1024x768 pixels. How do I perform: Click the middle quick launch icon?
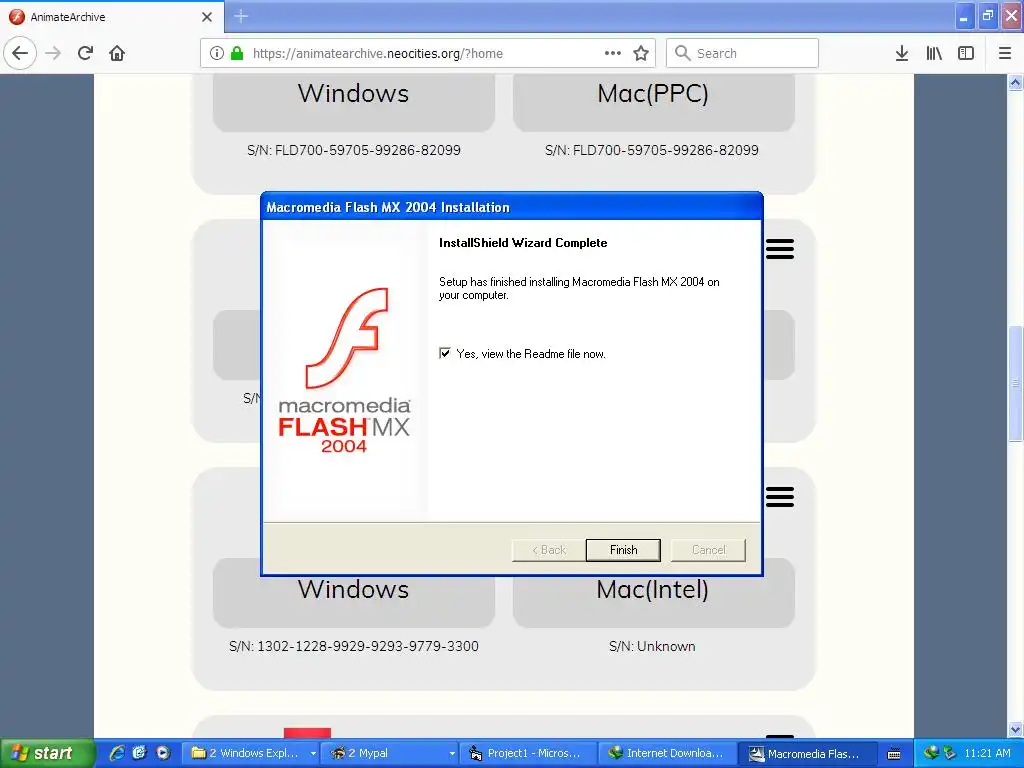coord(139,753)
